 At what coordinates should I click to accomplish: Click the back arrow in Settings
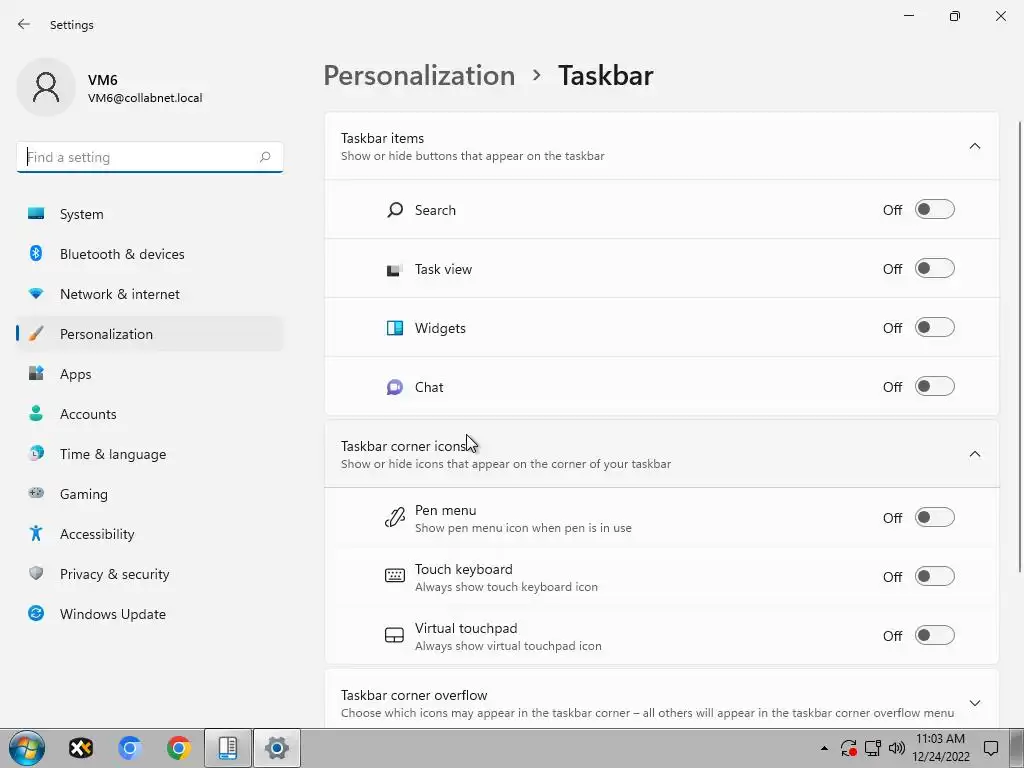[24, 24]
